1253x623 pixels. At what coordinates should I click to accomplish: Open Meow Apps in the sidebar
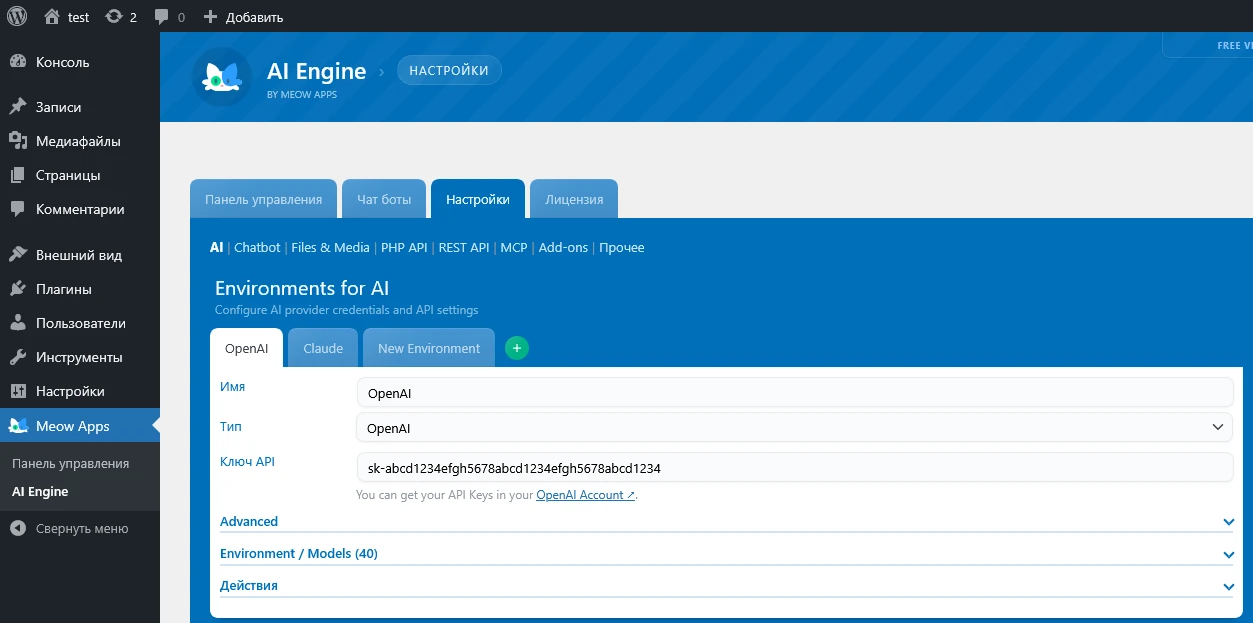[80, 426]
